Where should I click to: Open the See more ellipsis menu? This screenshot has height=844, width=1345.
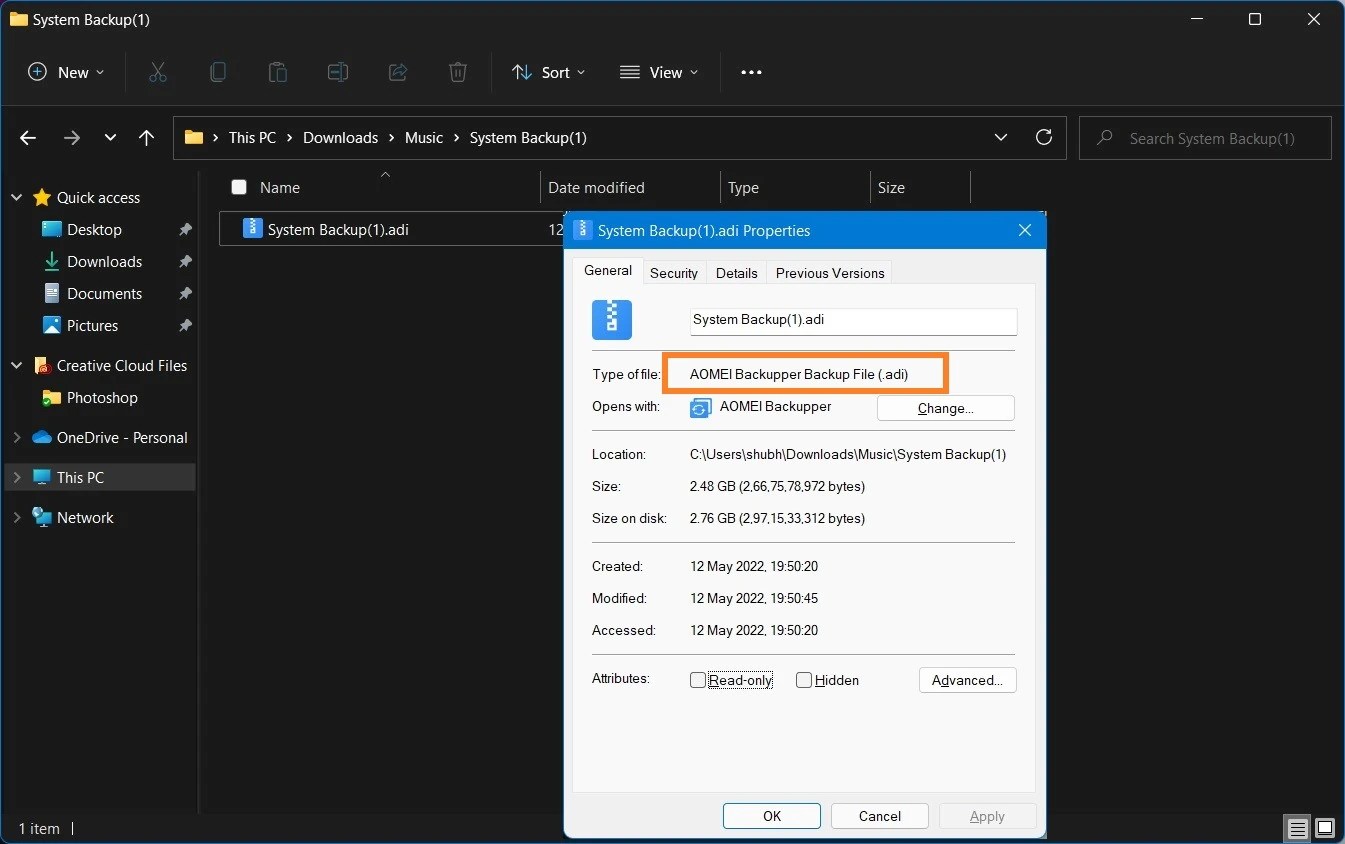coord(751,72)
